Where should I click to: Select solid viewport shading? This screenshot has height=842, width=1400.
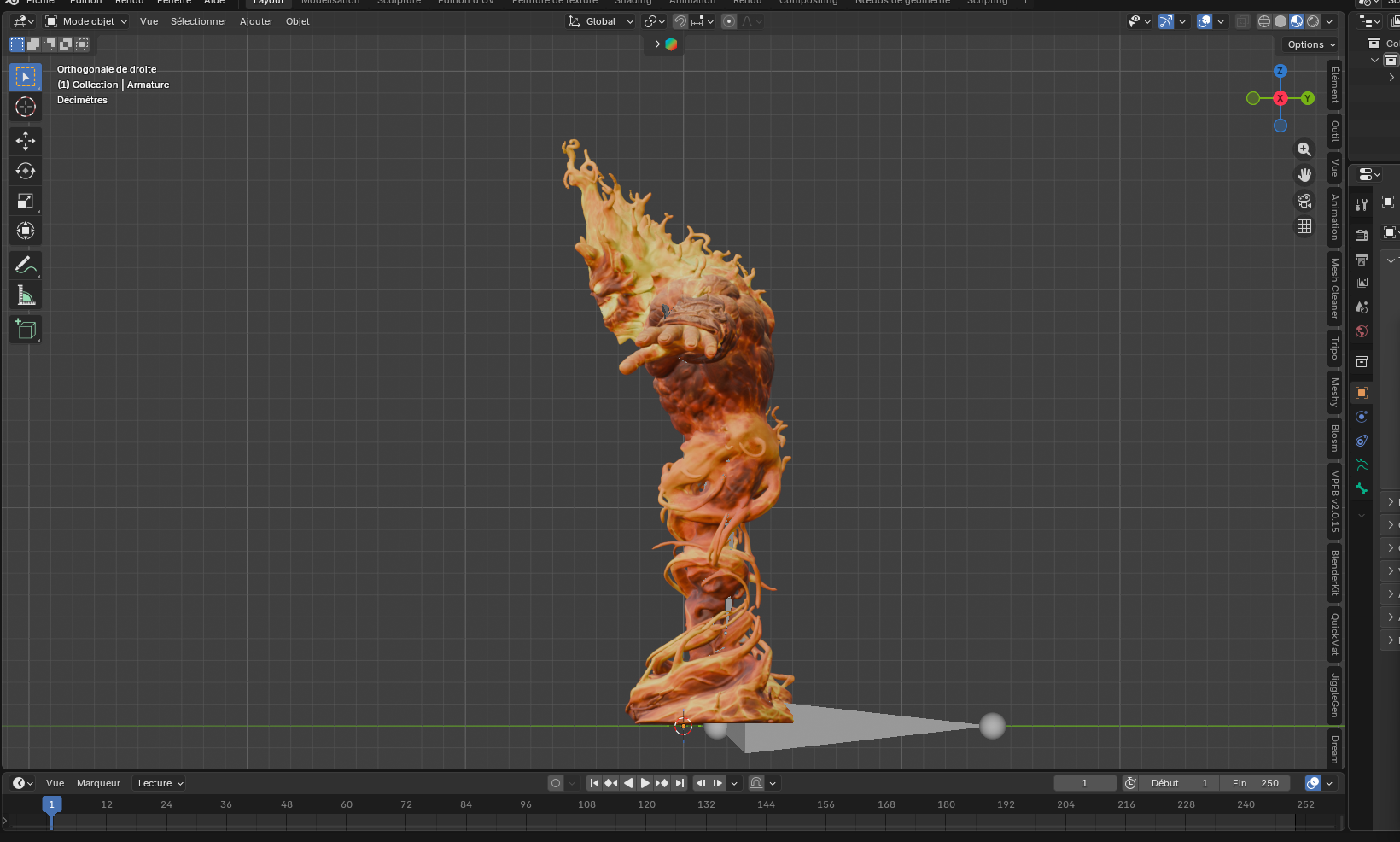click(x=1280, y=21)
